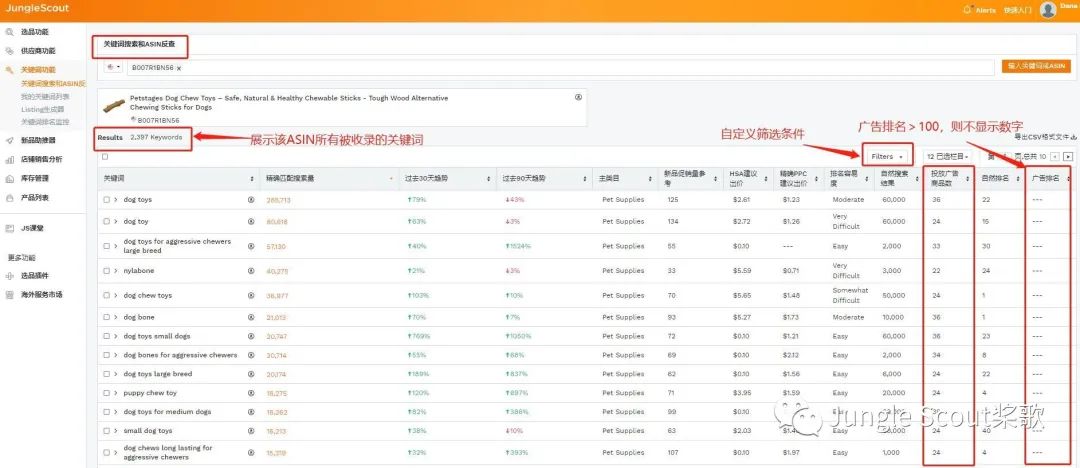Screen dimensions: 1080x468
Task: Open the Alerts bell icon
Action: [967, 10]
